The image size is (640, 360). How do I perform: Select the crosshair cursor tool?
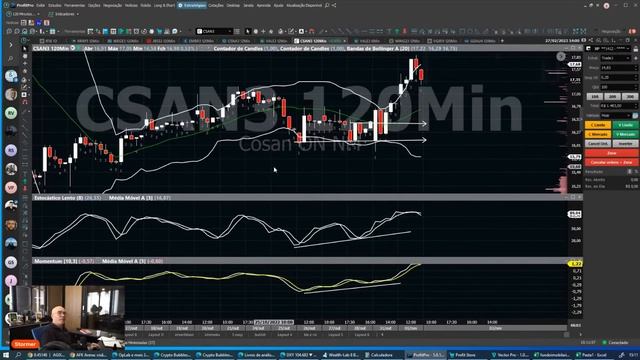[x=263, y=31]
